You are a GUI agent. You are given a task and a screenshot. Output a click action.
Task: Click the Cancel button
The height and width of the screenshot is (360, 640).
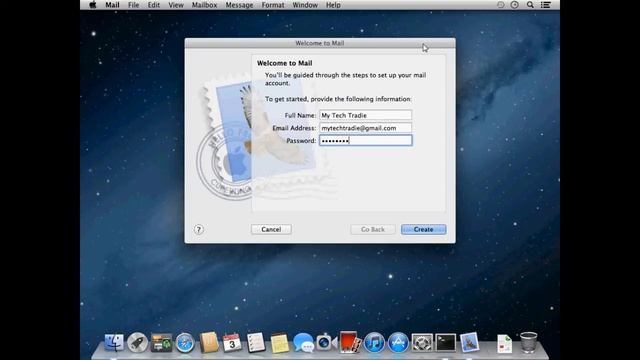click(271, 229)
